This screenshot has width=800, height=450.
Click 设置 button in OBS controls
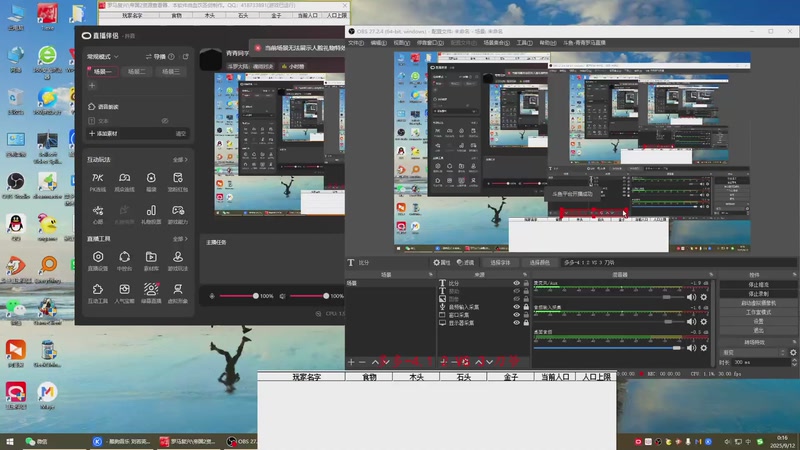coord(758,321)
